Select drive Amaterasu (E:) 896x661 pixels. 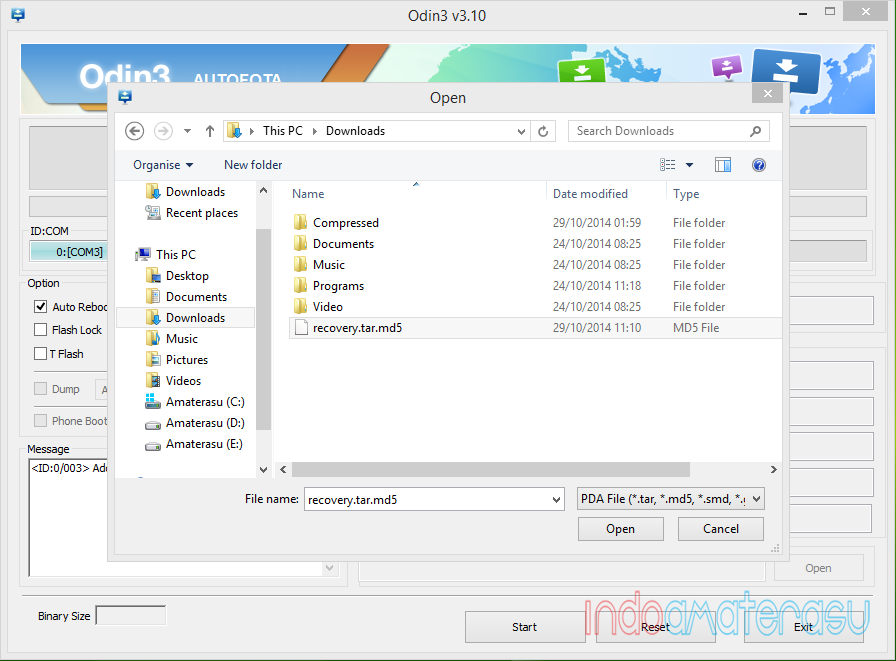(194, 444)
